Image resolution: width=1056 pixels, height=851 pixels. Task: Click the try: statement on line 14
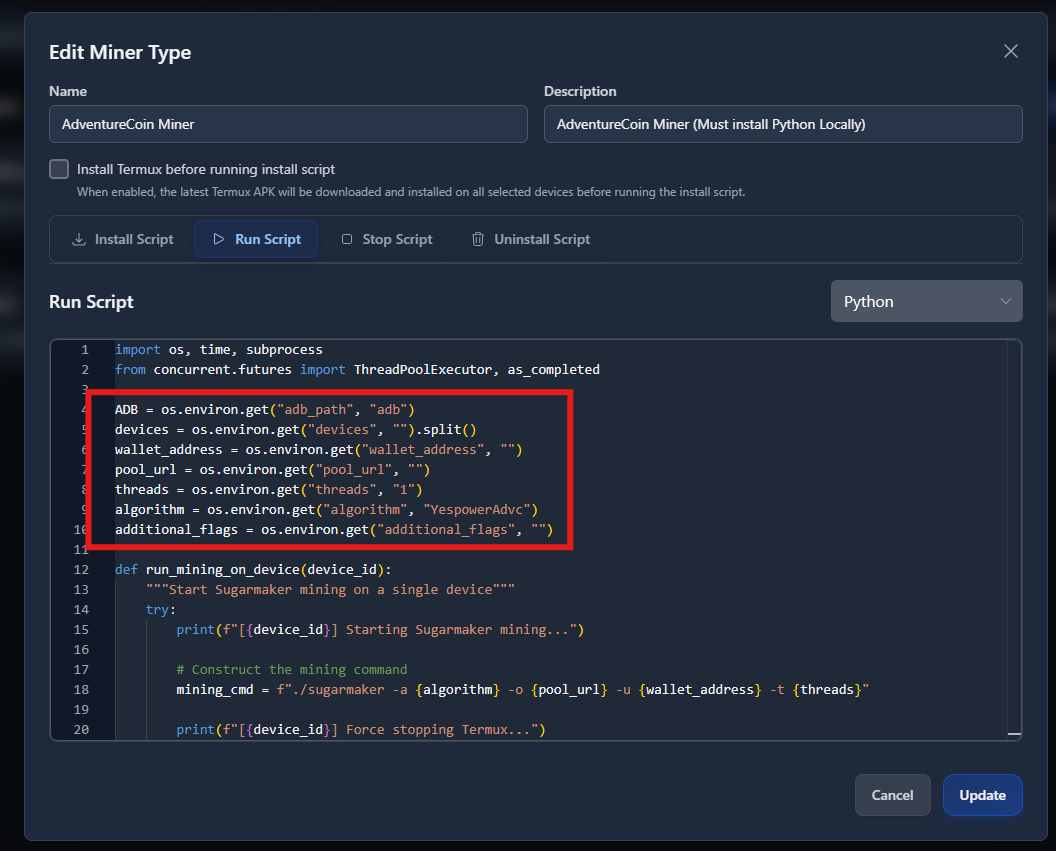[x=160, y=610]
